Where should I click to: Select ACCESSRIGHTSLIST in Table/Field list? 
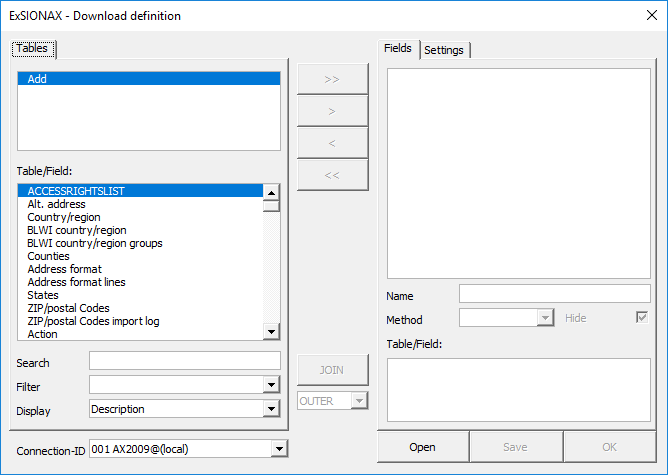(x=140, y=191)
